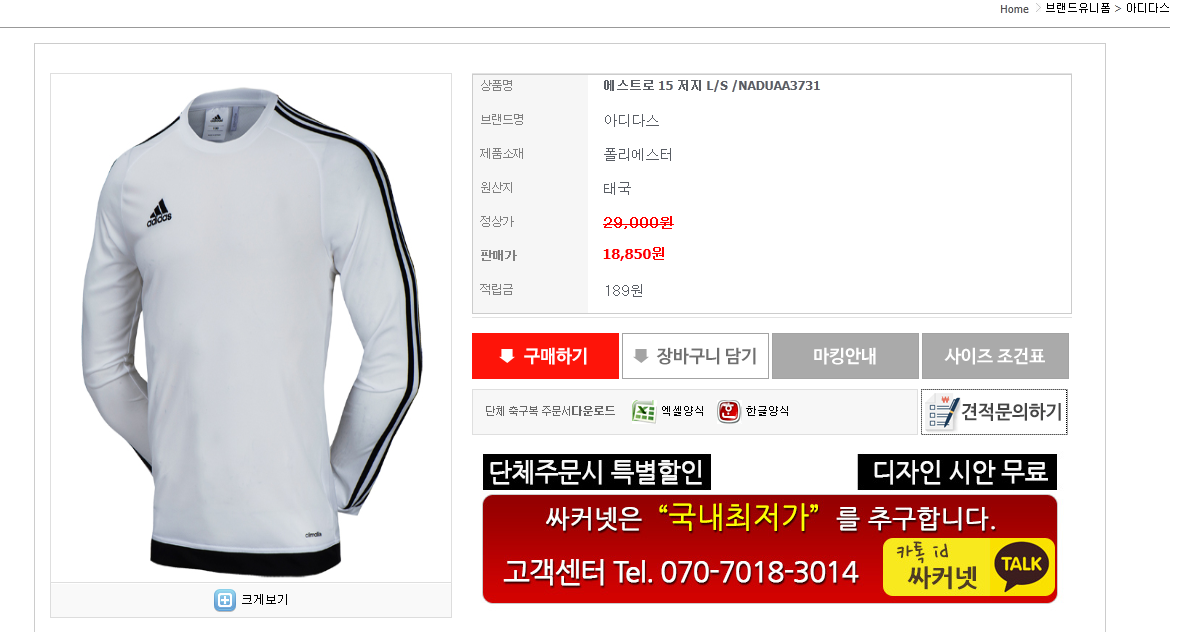The width and height of the screenshot is (1184, 632).
Task: Open the 마킹안내 marking guide
Action: pyautogui.click(x=845, y=356)
